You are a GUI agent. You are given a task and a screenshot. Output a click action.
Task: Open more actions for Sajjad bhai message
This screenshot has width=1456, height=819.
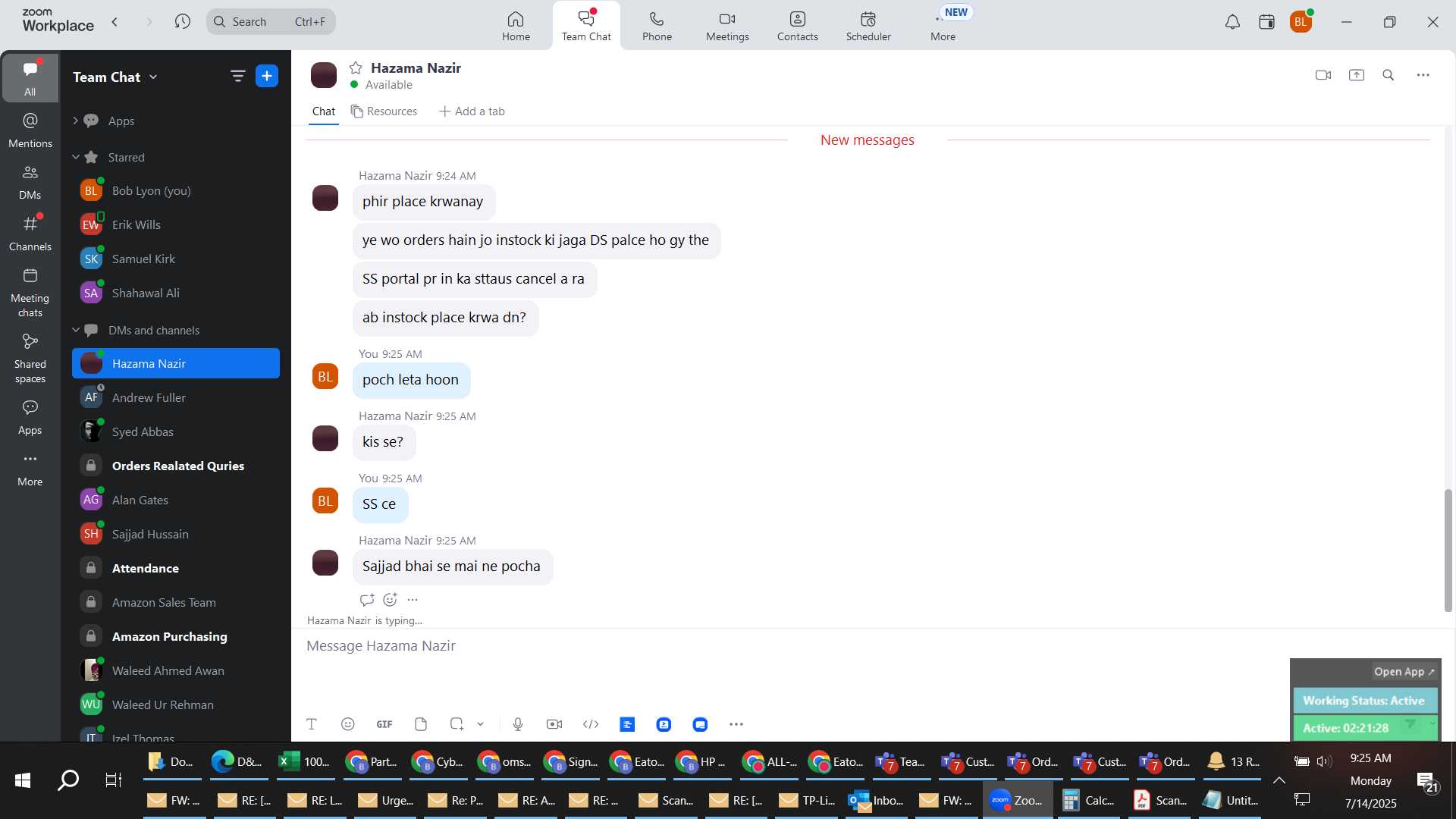[413, 600]
